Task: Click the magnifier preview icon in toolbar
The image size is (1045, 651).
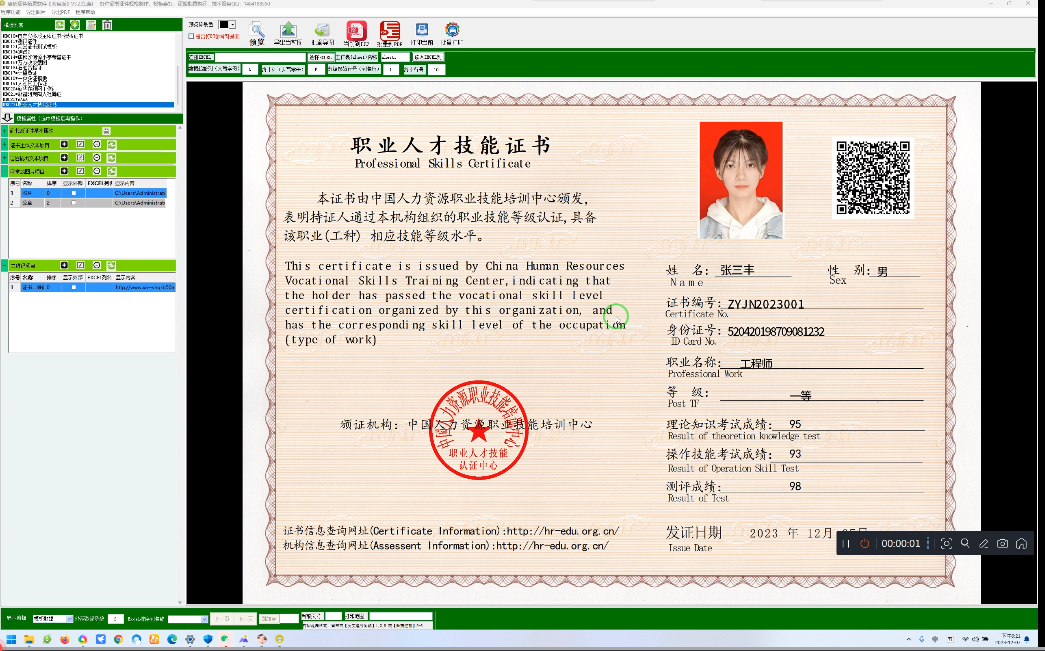Action: pos(257,30)
